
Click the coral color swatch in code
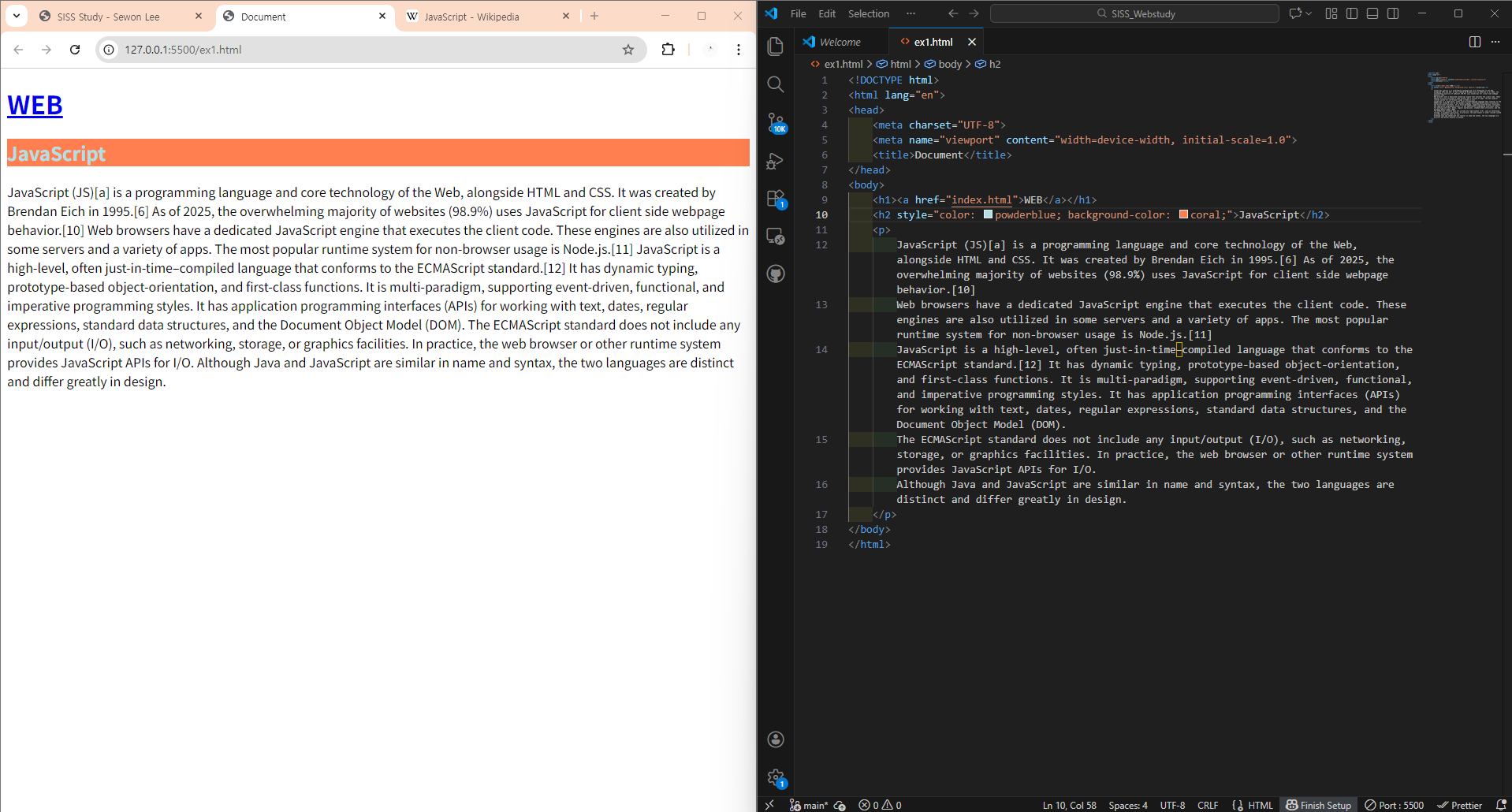point(1183,214)
